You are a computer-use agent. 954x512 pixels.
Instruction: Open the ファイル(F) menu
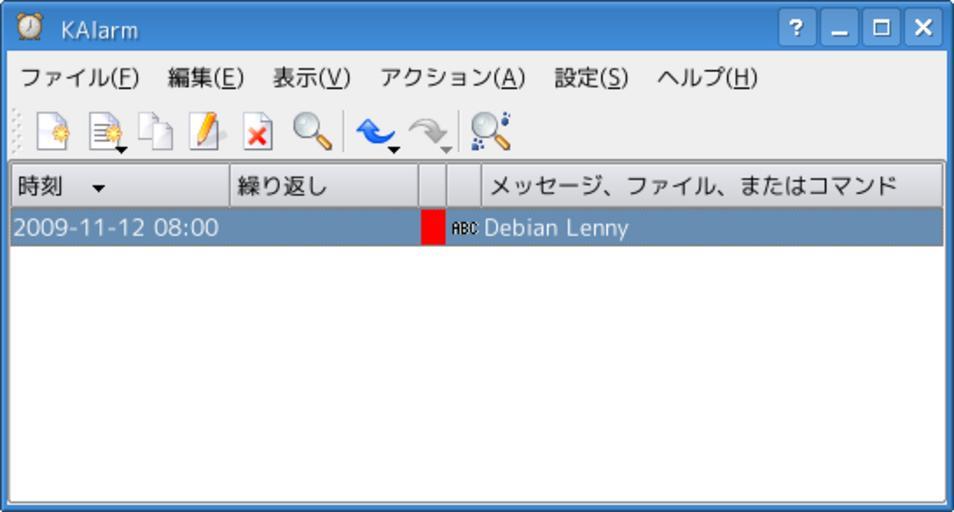pos(80,78)
